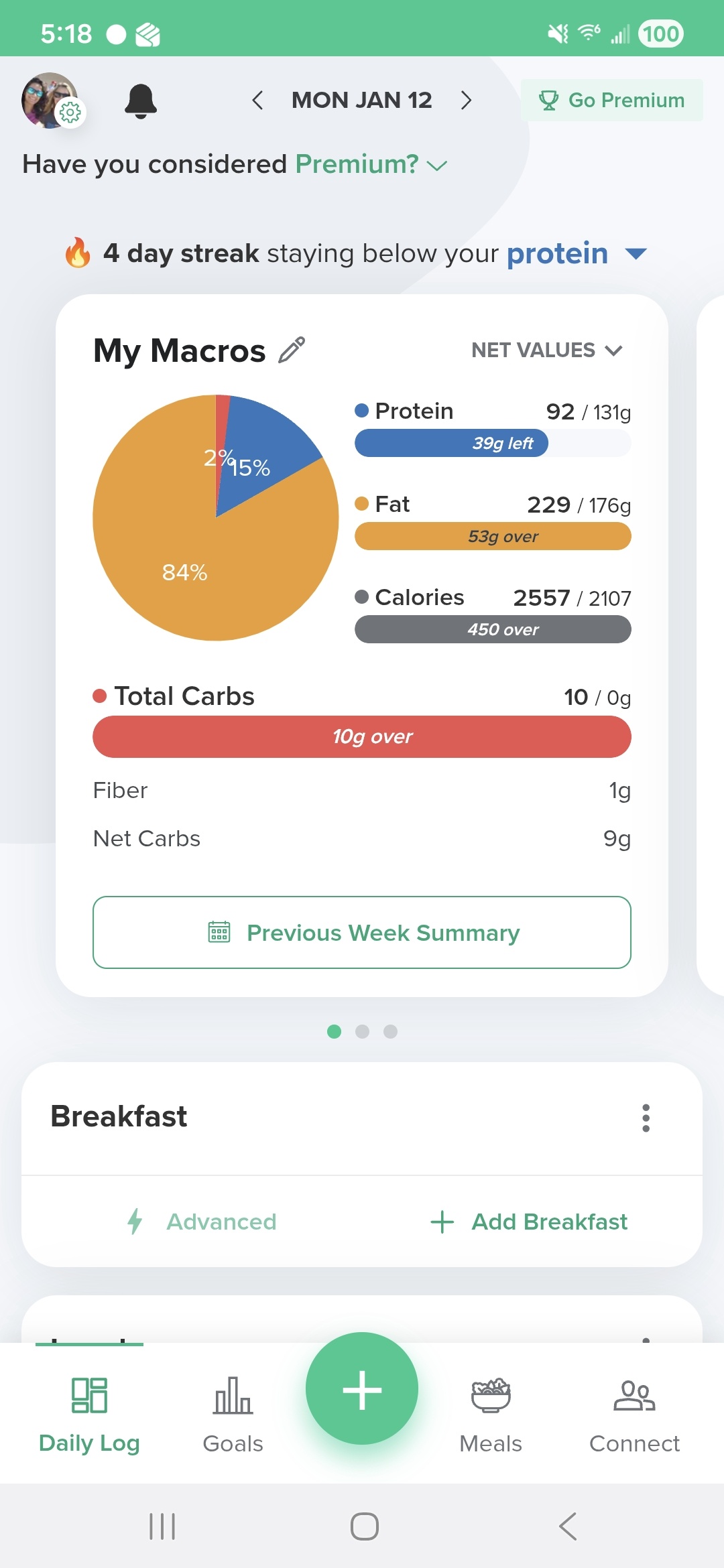The width and height of the screenshot is (724, 1568).
Task: Open the Meals tab
Action: pyautogui.click(x=491, y=1414)
